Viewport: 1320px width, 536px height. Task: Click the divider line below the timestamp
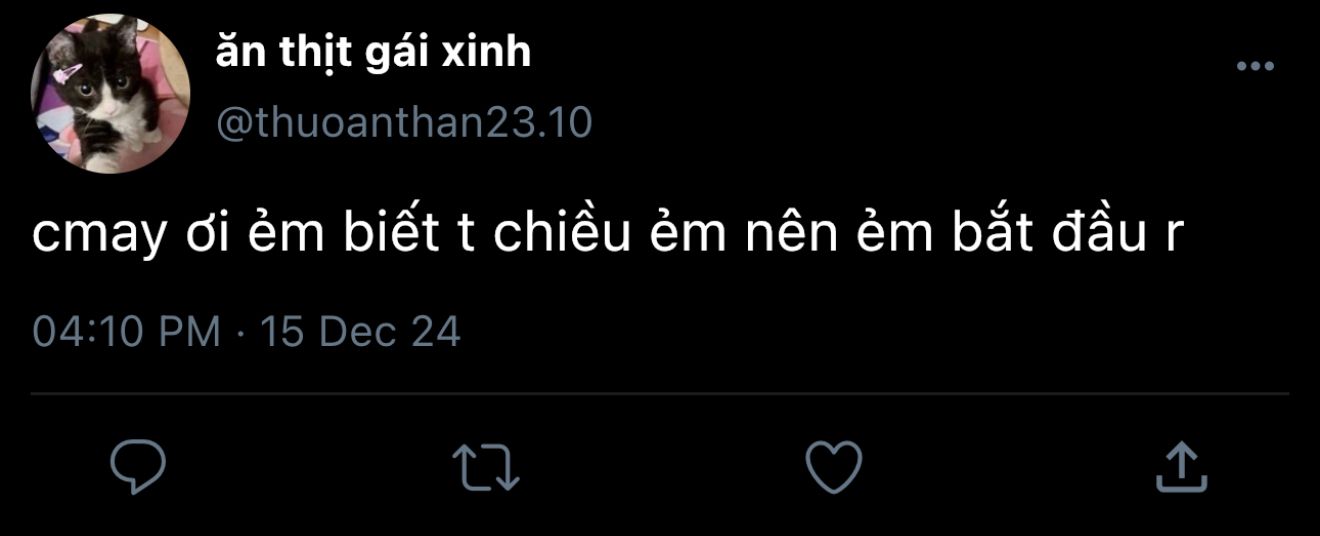(660, 393)
